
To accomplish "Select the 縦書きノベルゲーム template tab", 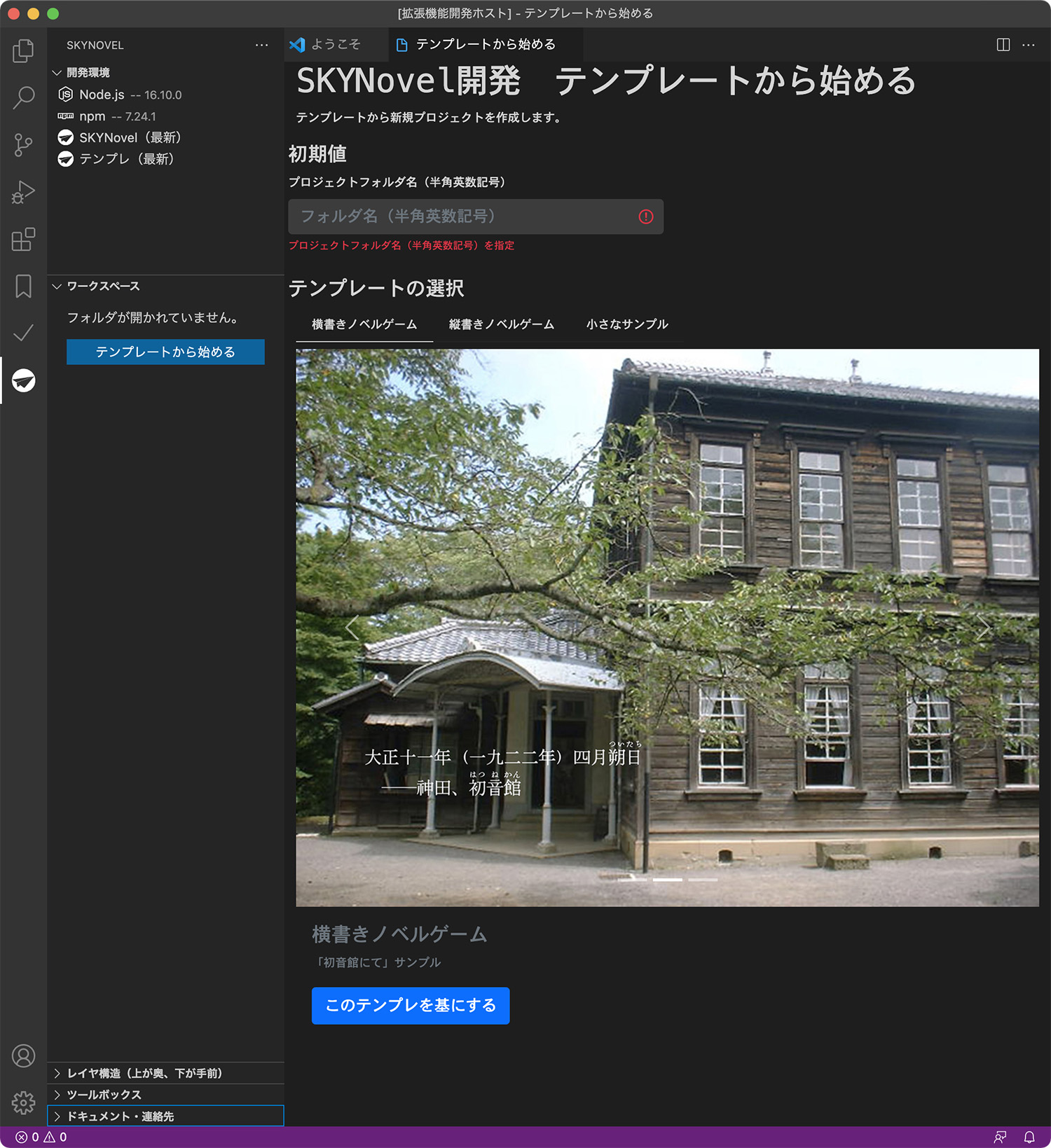I will coord(502,324).
